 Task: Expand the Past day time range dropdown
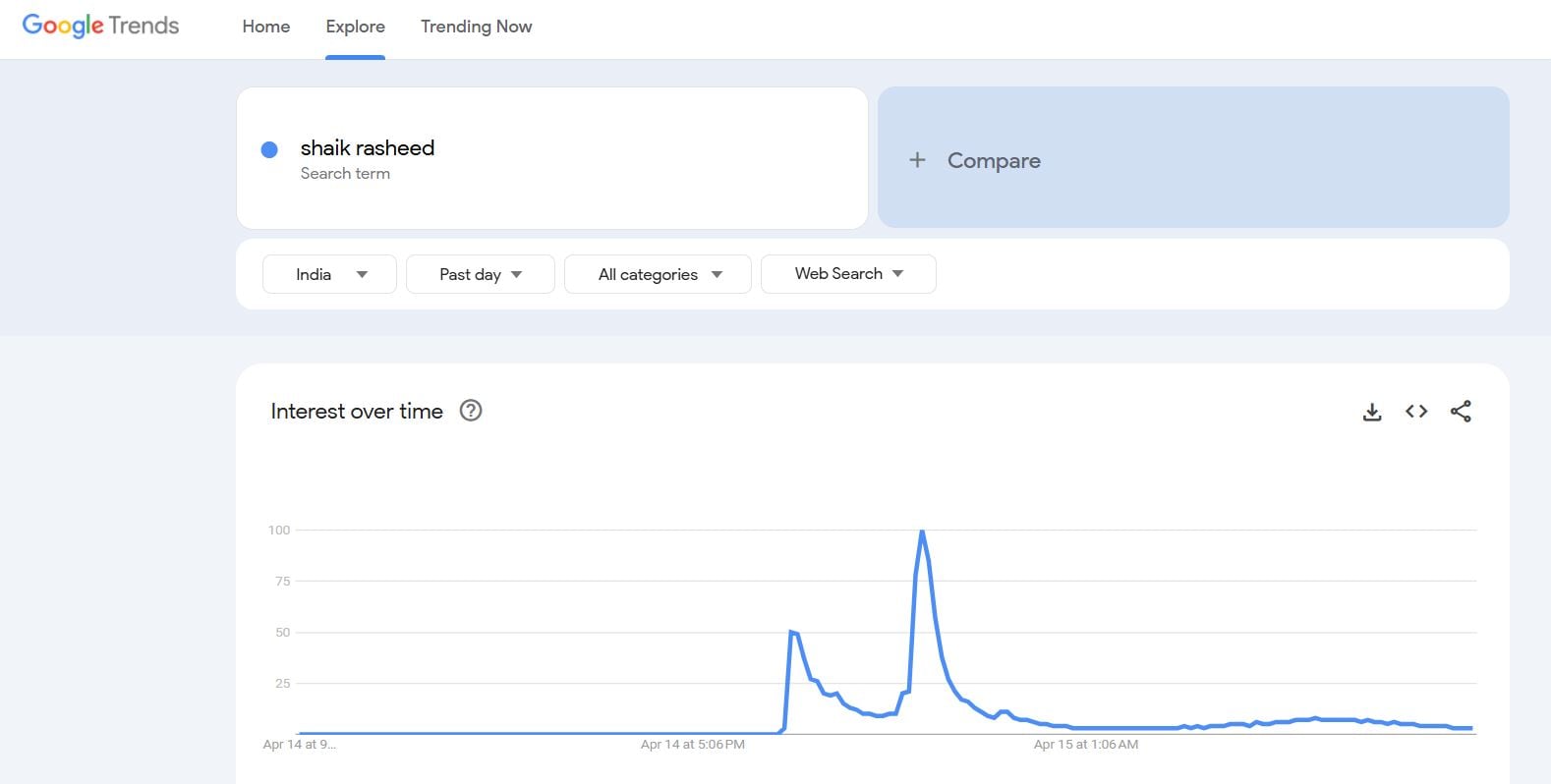(480, 274)
